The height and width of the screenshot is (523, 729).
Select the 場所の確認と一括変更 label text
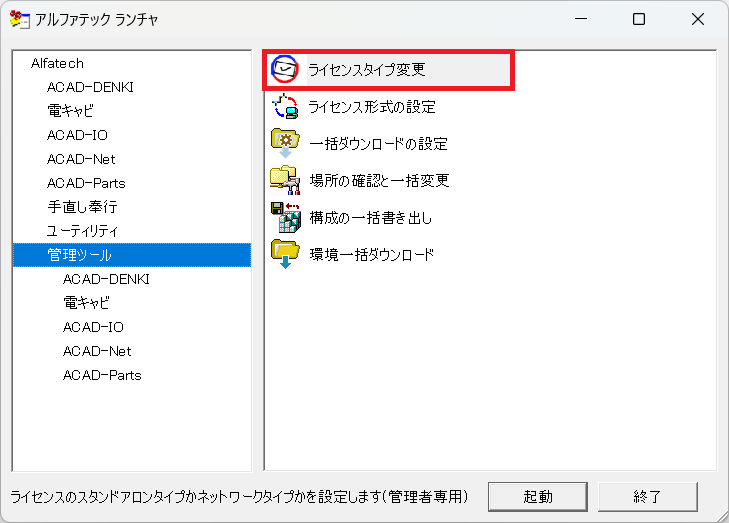(379, 180)
